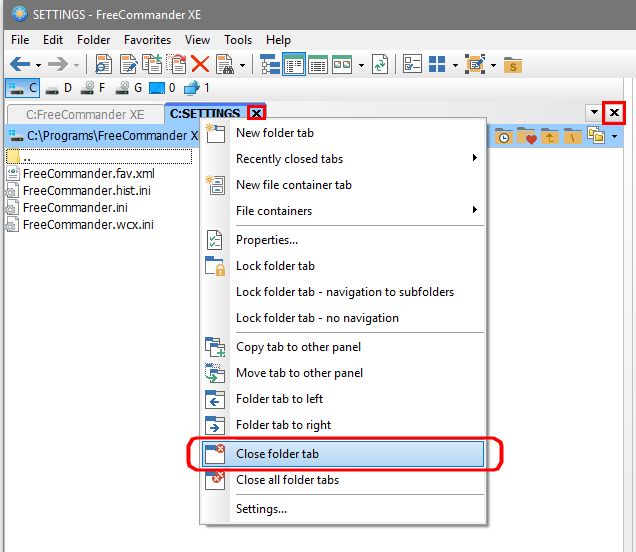The width and height of the screenshot is (636, 552).
Task: Open the Forward history dropdown arrow
Action: point(76,65)
